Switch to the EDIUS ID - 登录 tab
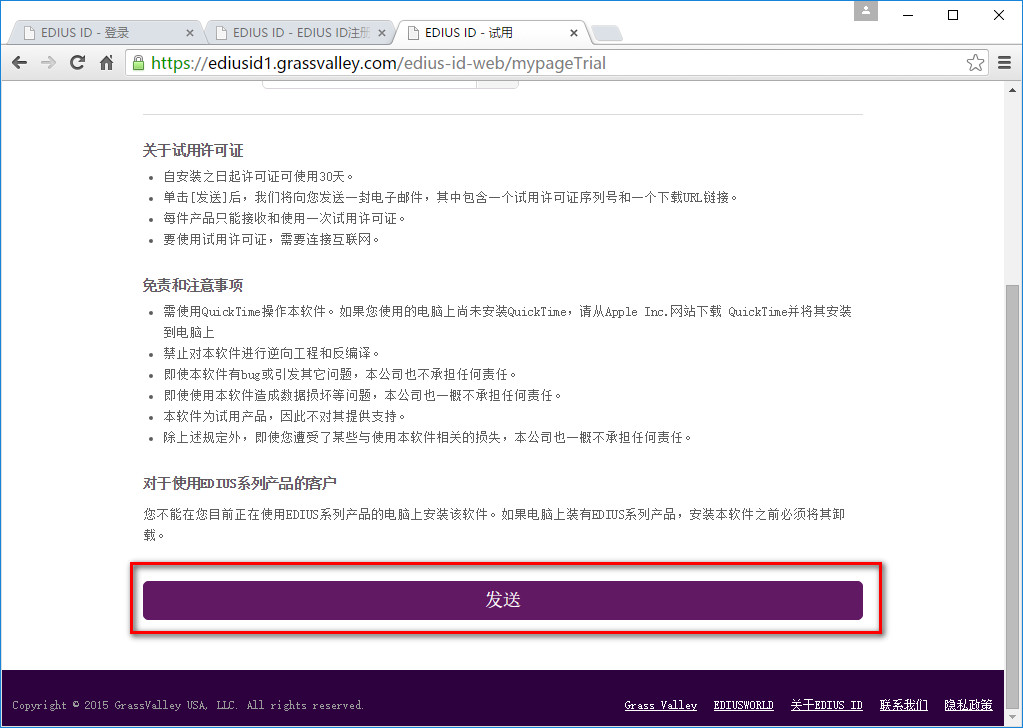This screenshot has height=728, width=1023. pyautogui.click(x=100, y=31)
